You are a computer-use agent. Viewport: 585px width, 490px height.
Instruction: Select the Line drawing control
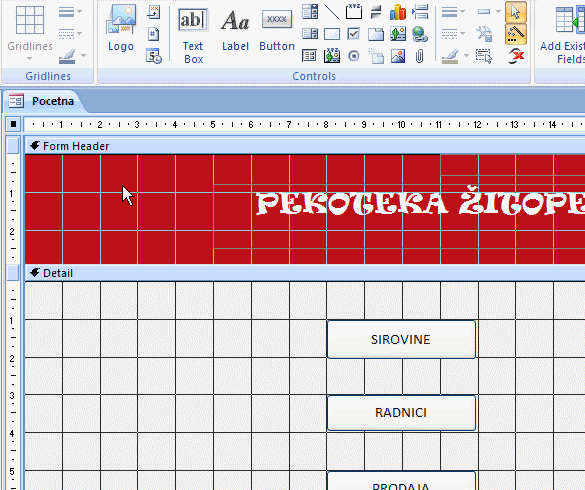[x=332, y=12]
